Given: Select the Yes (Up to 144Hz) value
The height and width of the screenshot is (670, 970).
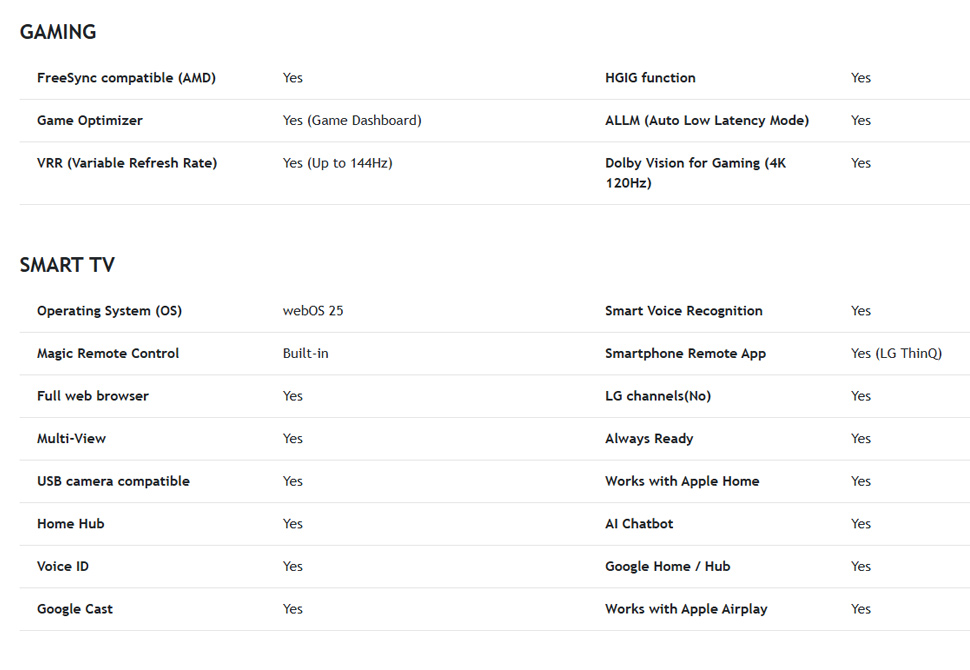Looking at the screenshot, I should point(338,163).
